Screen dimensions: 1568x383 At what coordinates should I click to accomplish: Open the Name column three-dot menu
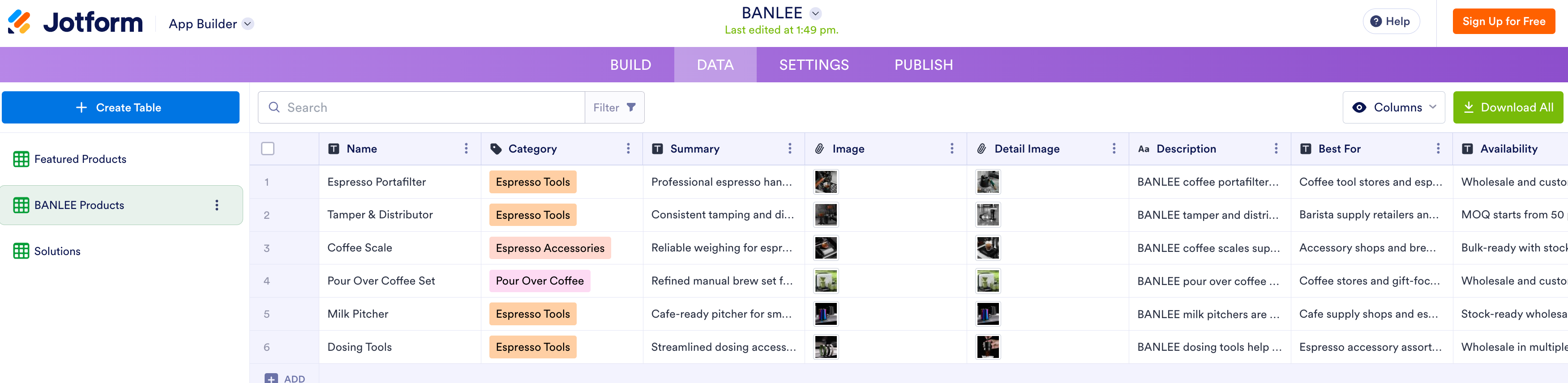pos(466,149)
